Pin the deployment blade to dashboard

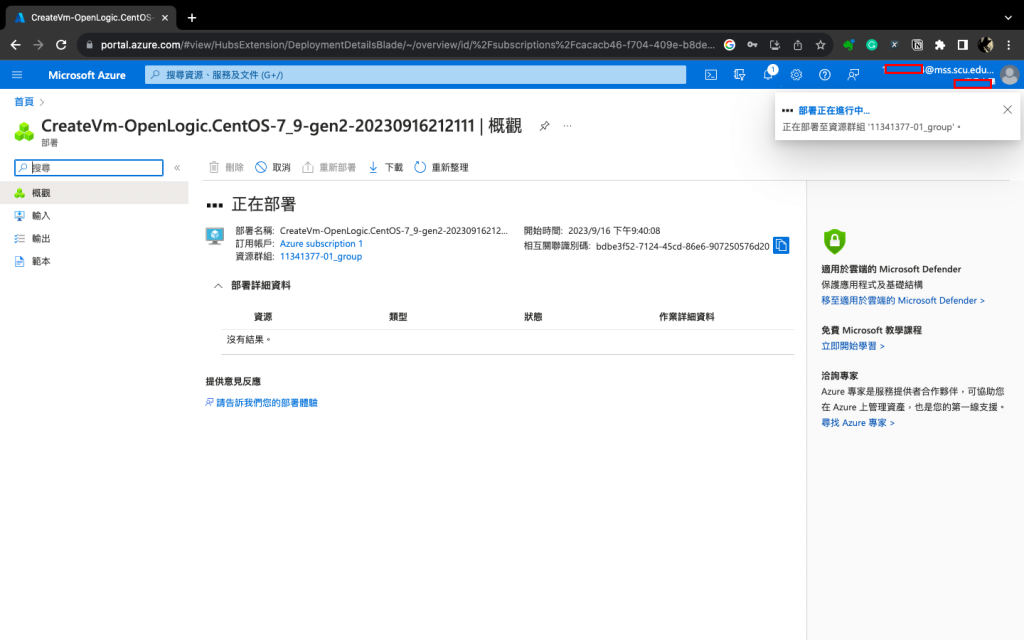(544, 126)
